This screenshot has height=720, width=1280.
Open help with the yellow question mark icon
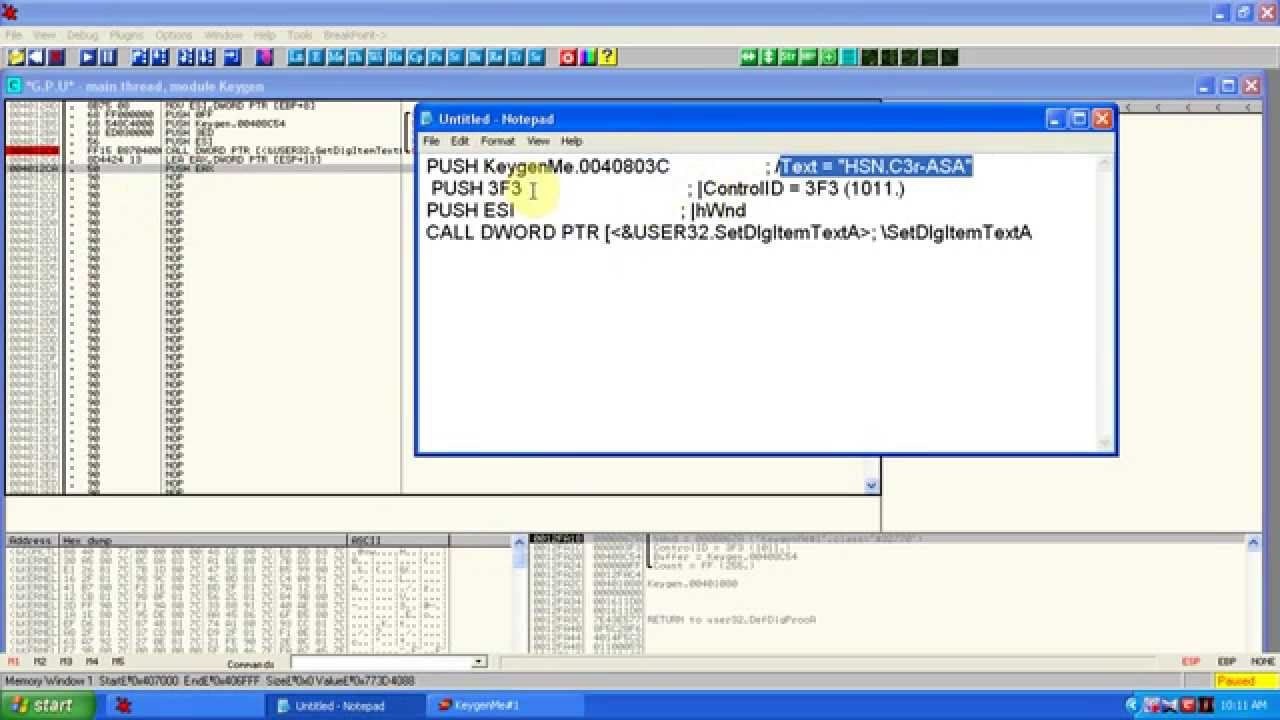pos(608,57)
